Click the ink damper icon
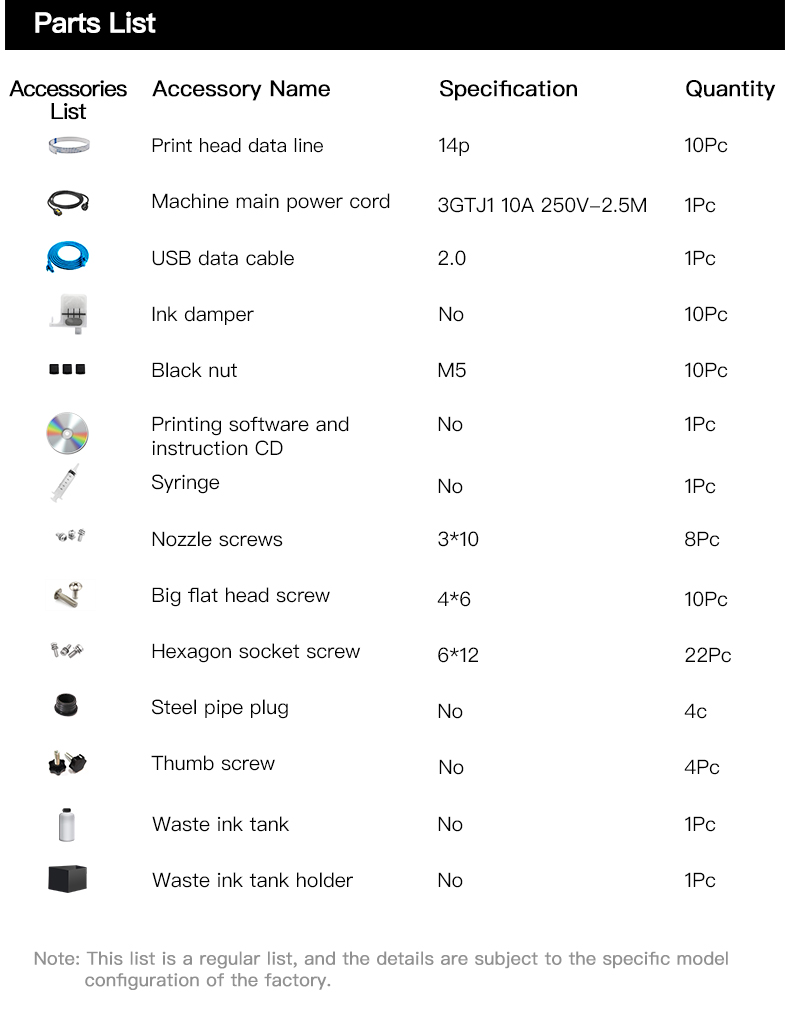Viewport: 790px width, 1035px height. point(68,313)
